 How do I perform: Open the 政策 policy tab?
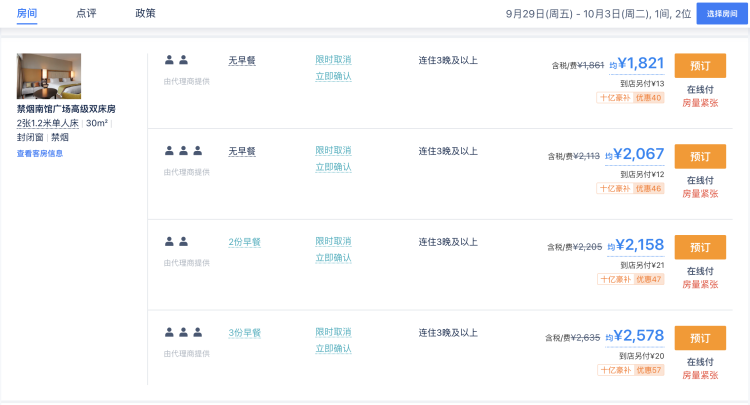145,13
